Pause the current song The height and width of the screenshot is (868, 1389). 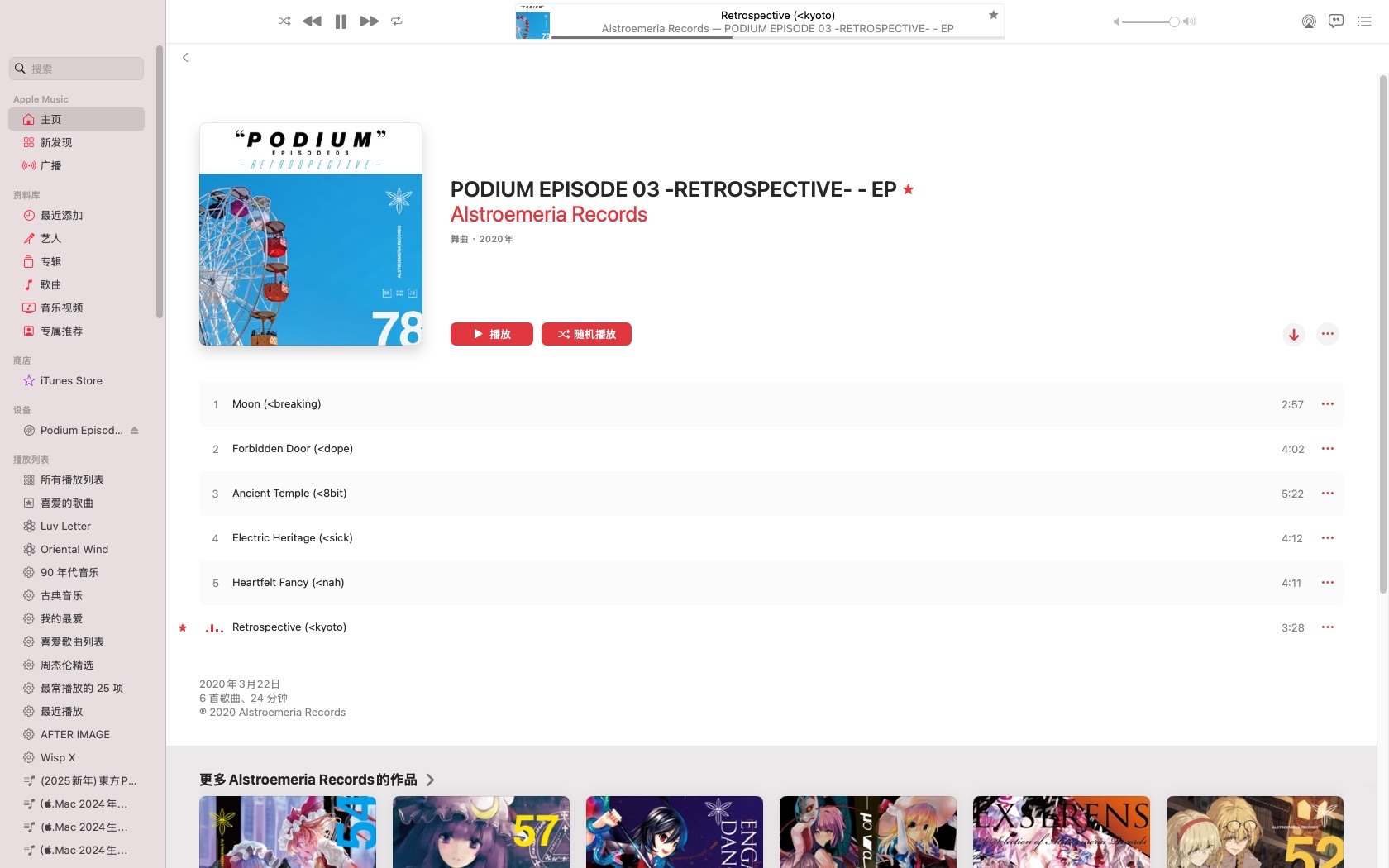341,21
